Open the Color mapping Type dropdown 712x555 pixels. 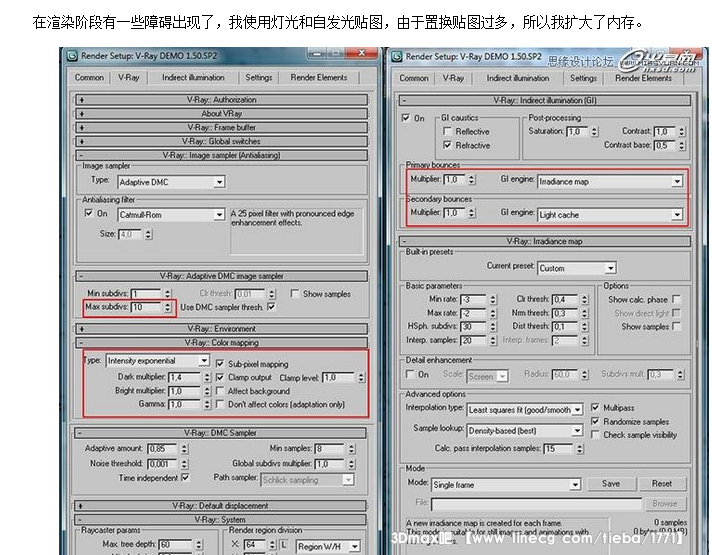click(158, 361)
